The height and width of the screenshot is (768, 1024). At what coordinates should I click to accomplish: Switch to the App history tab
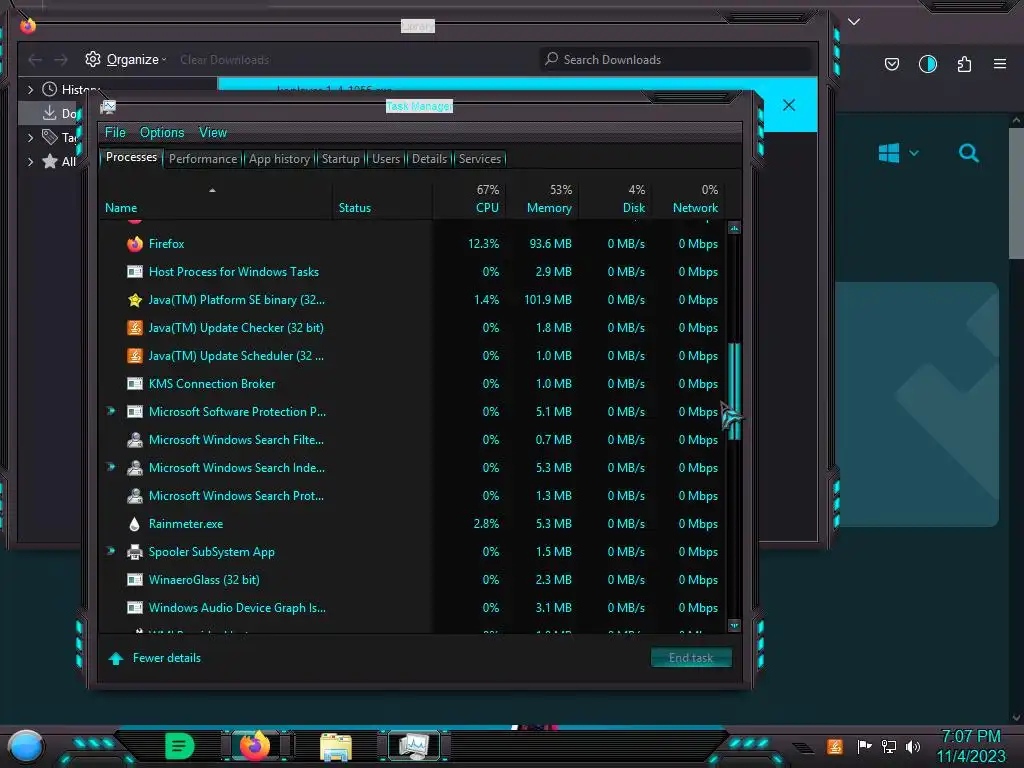(279, 159)
